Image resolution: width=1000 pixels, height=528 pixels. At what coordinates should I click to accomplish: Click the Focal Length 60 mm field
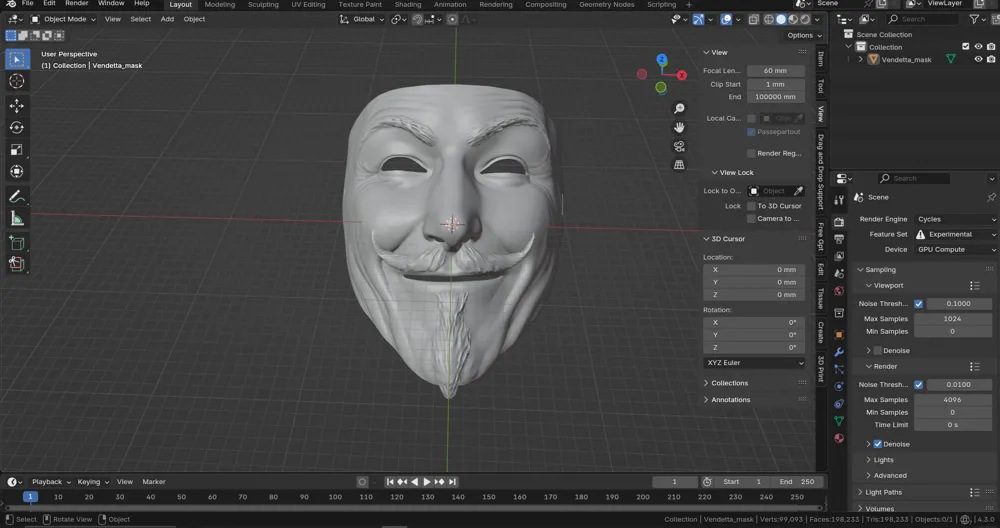[775, 71]
